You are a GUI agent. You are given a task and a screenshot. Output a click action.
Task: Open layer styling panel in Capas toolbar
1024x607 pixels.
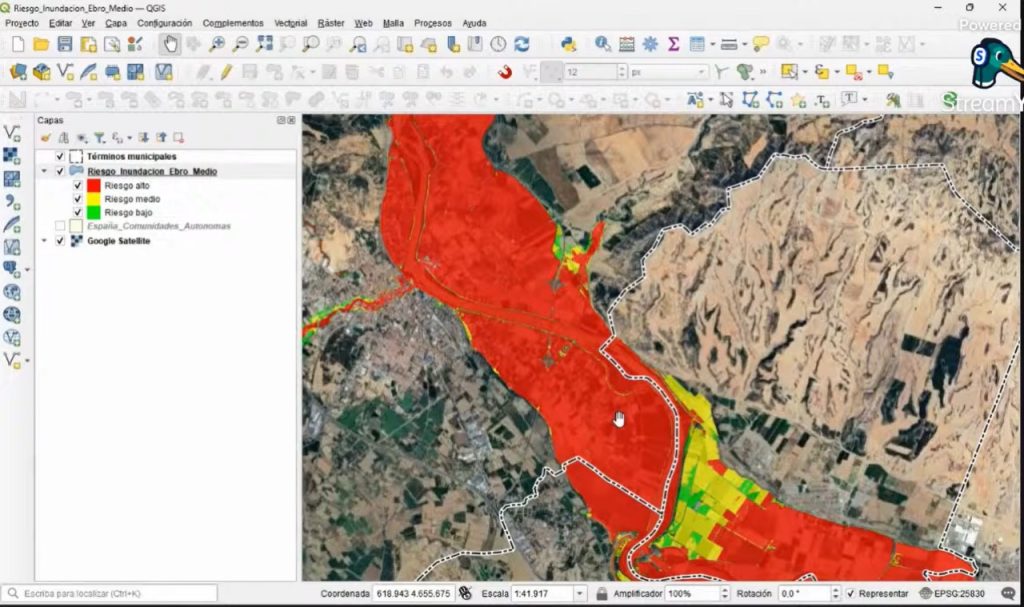(45, 138)
